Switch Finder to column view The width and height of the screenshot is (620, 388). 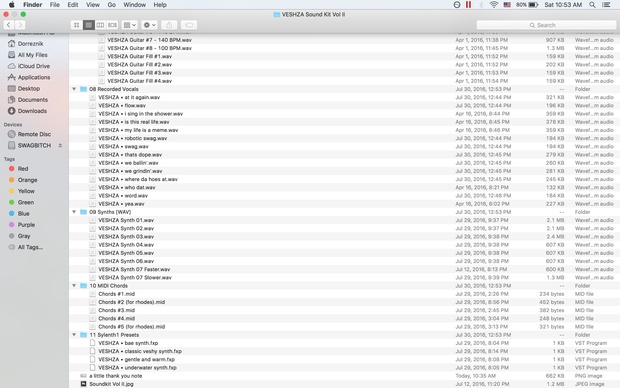pyautogui.click(x=100, y=25)
